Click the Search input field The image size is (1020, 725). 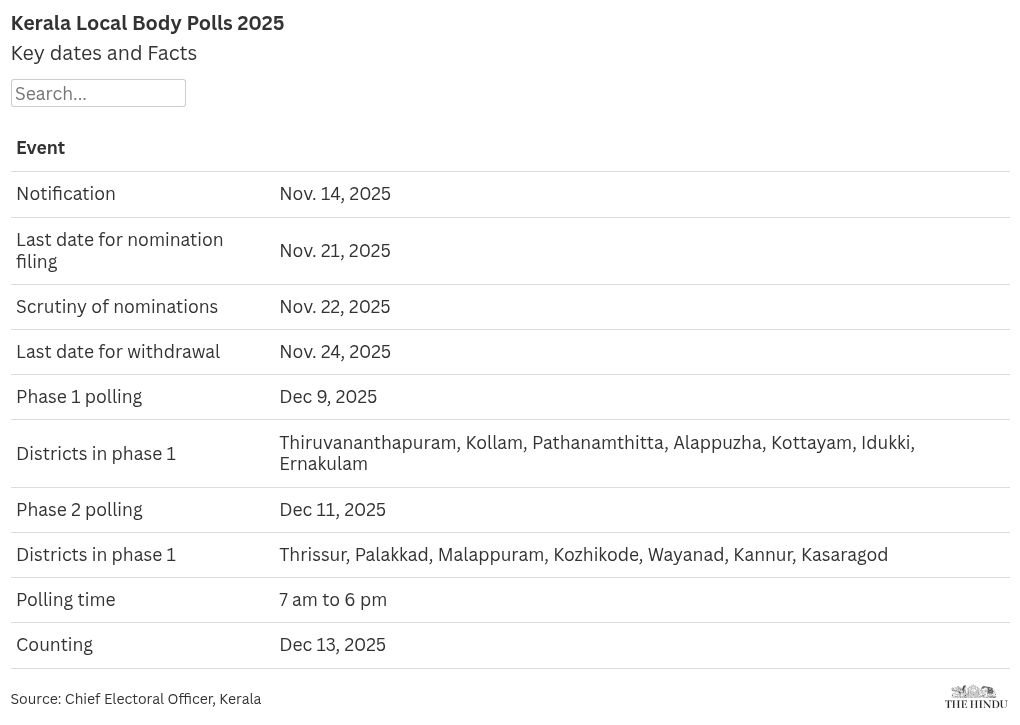pyautogui.click(x=98, y=93)
